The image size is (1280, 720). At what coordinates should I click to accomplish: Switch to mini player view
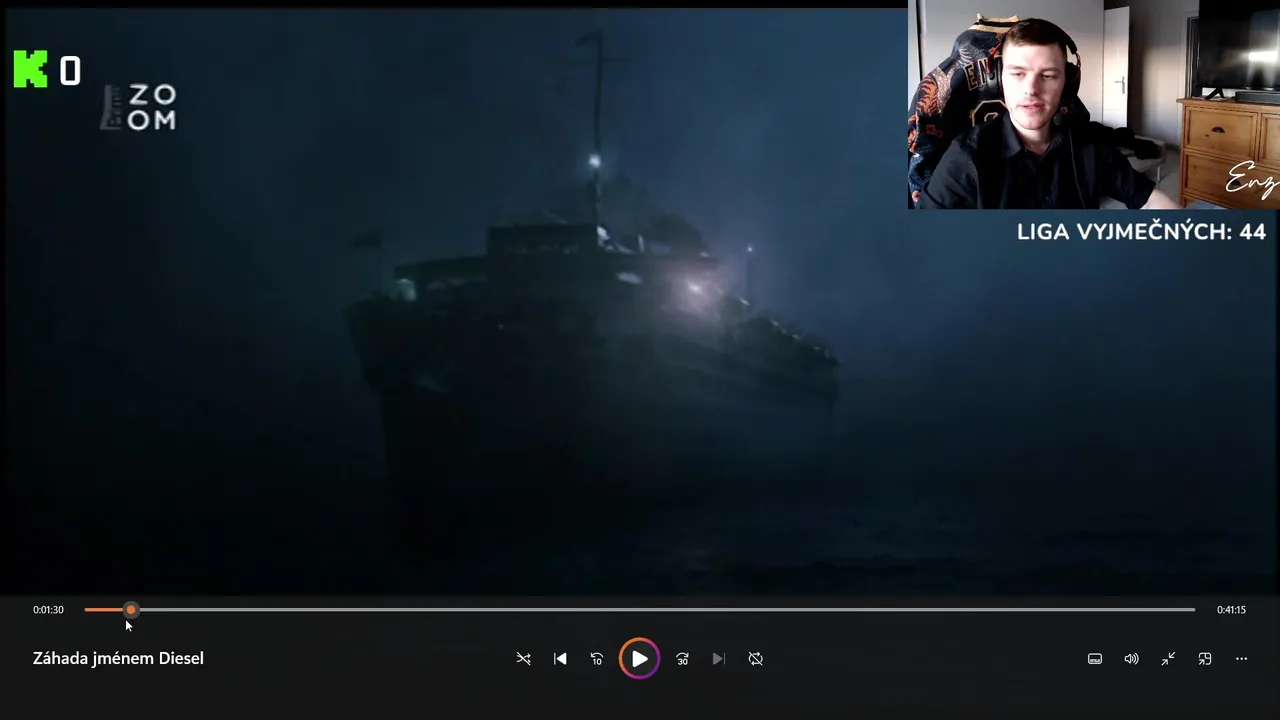[x=1205, y=659]
